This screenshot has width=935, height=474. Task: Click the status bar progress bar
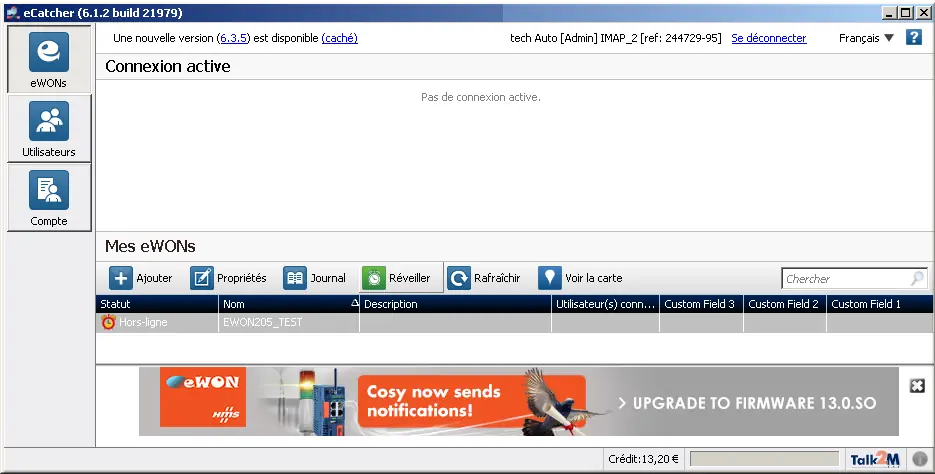[764, 459]
